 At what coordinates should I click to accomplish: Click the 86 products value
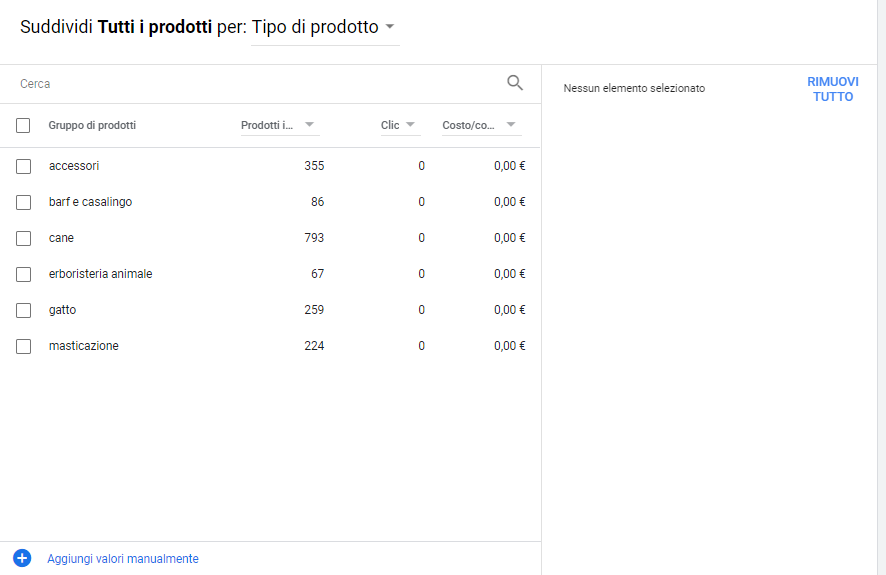pyautogui.click(x=318, y=202)
